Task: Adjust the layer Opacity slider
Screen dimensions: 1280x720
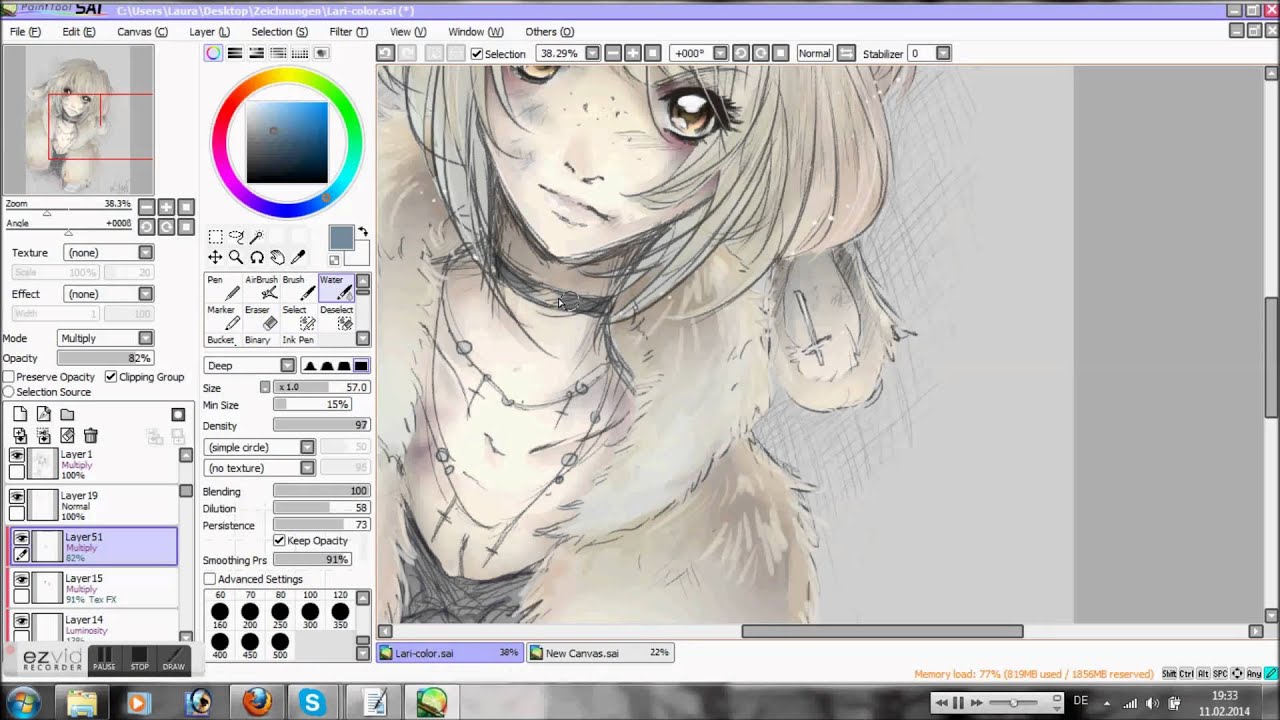Action: coord(105,358)
